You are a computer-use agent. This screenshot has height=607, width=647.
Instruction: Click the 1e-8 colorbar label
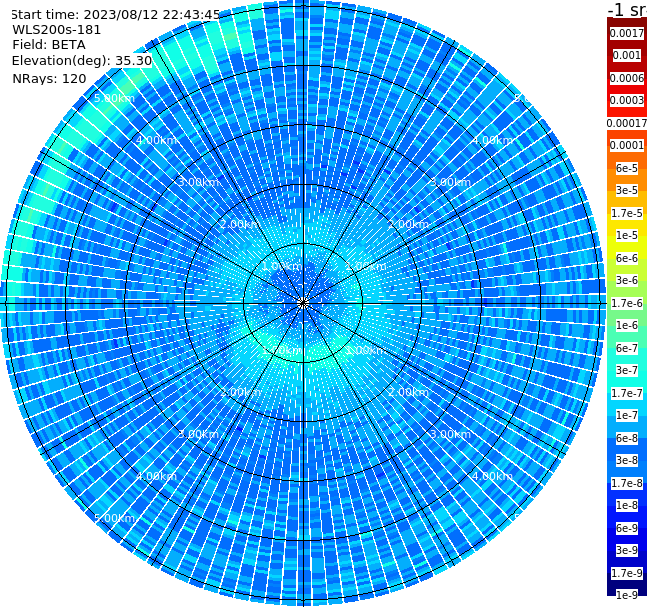[627, 505]
